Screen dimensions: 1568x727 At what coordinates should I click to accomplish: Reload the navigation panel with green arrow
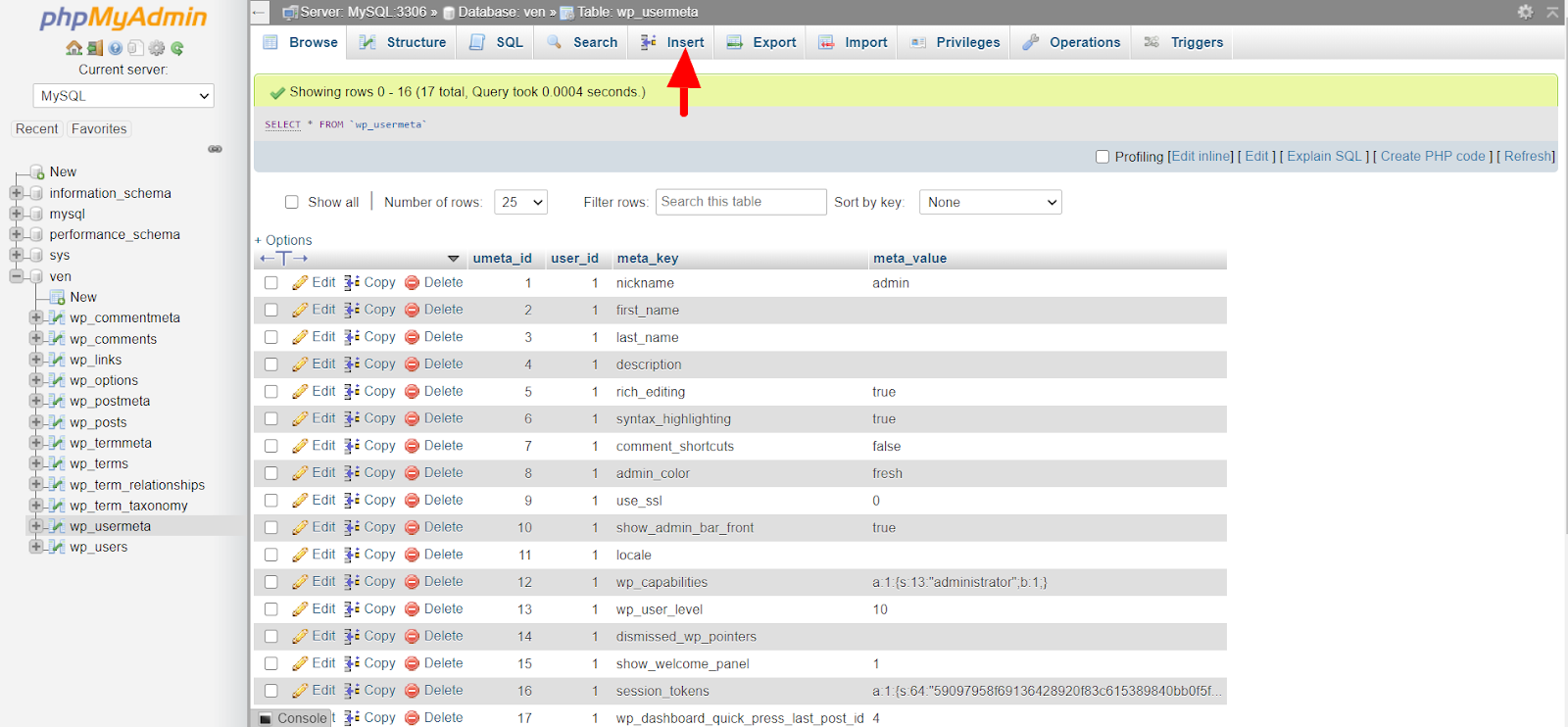point(177,48)
